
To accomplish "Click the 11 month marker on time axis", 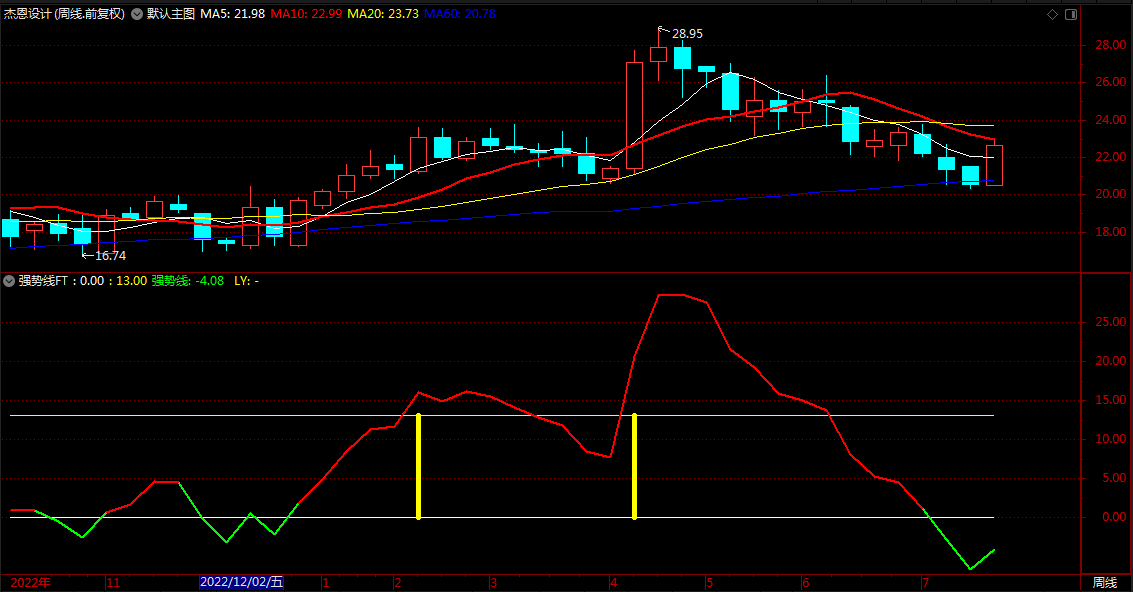I will 113,583.
